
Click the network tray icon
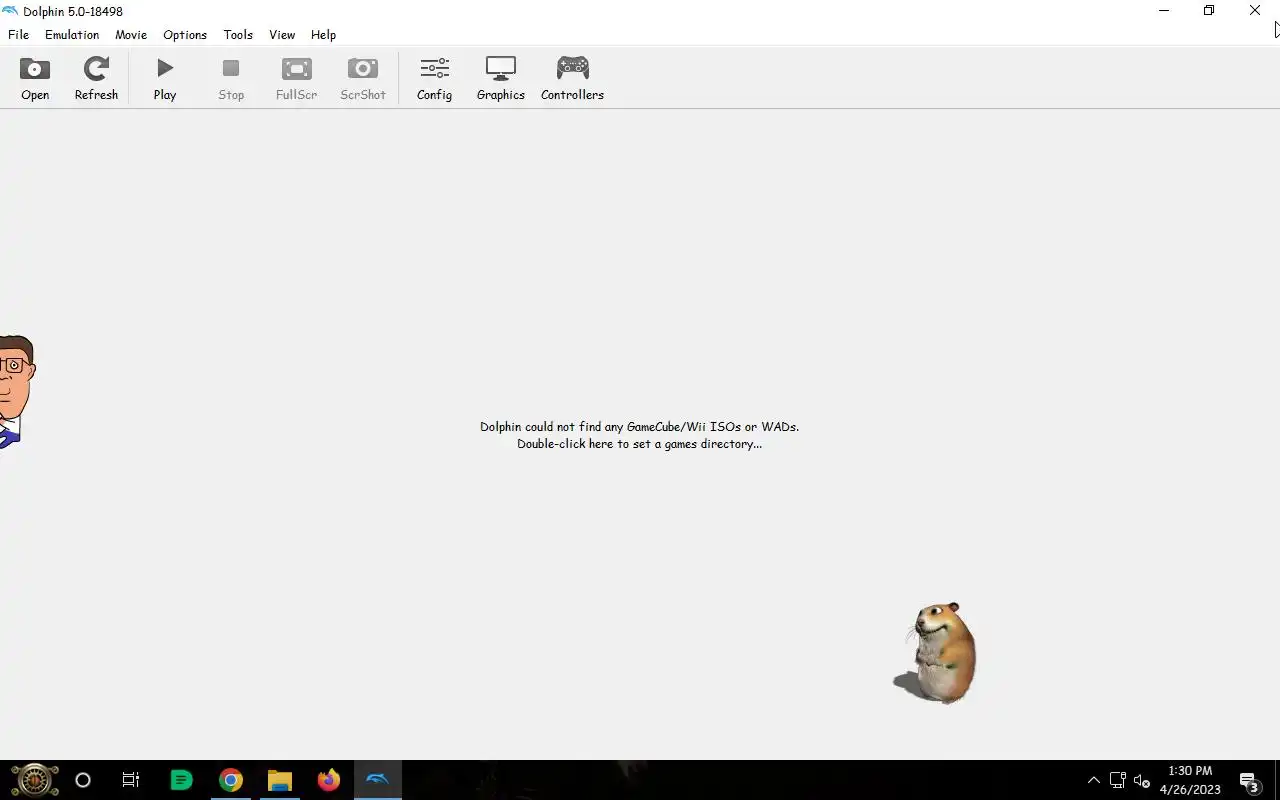pos(1117,781)
